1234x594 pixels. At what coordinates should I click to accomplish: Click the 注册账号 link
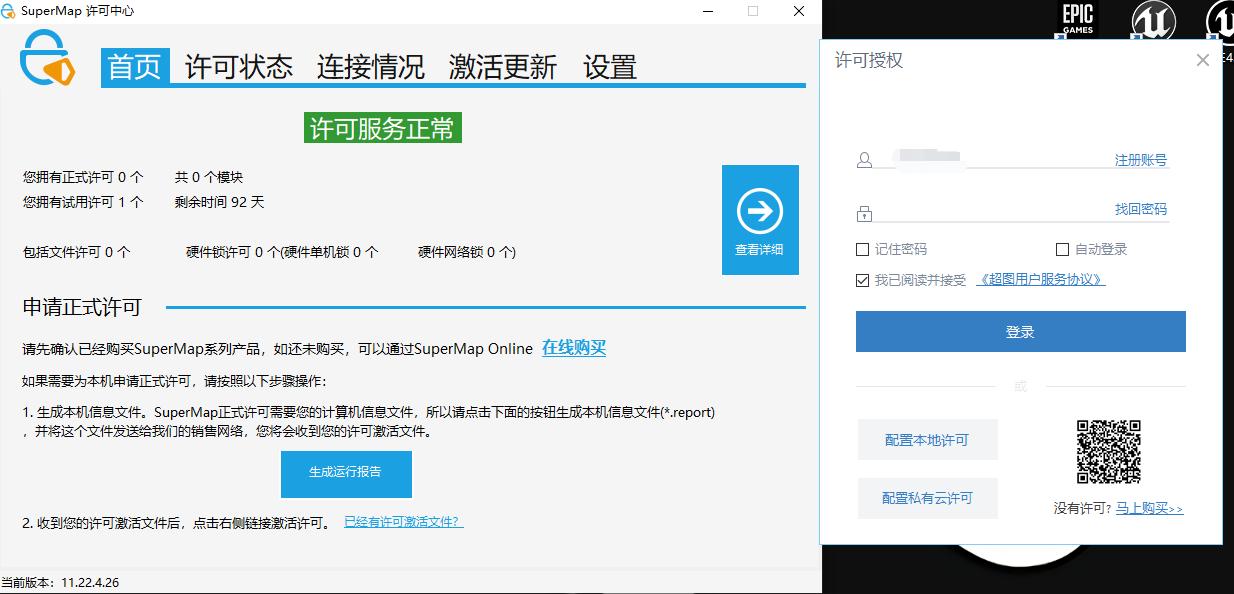[x=1141, y=160]
